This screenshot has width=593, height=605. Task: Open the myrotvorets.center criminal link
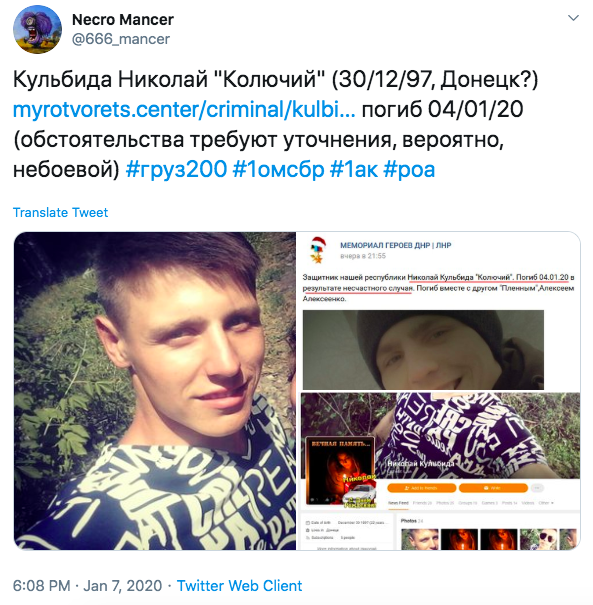point(184,109)
